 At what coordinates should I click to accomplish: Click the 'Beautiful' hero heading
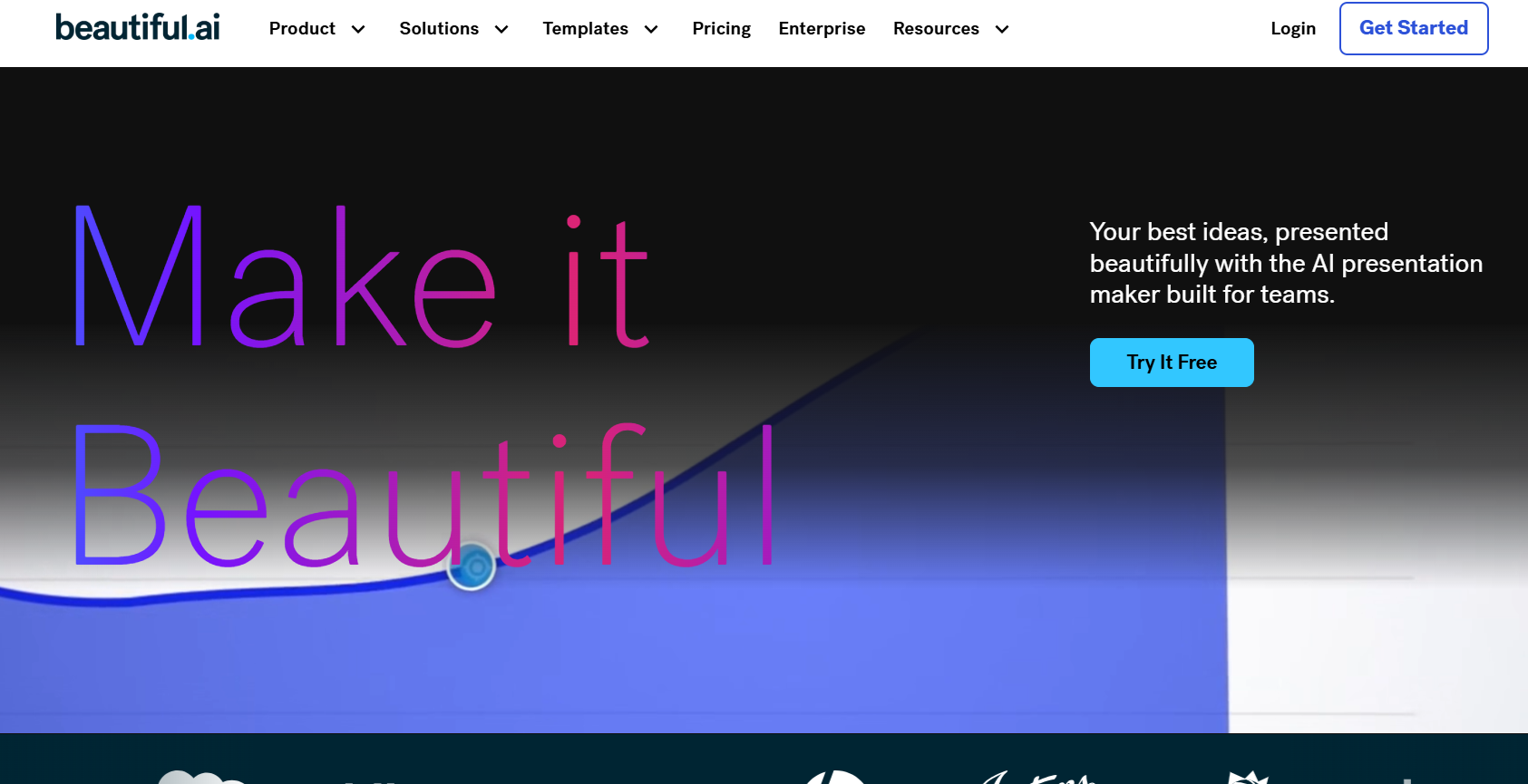(x=423, y=495)
